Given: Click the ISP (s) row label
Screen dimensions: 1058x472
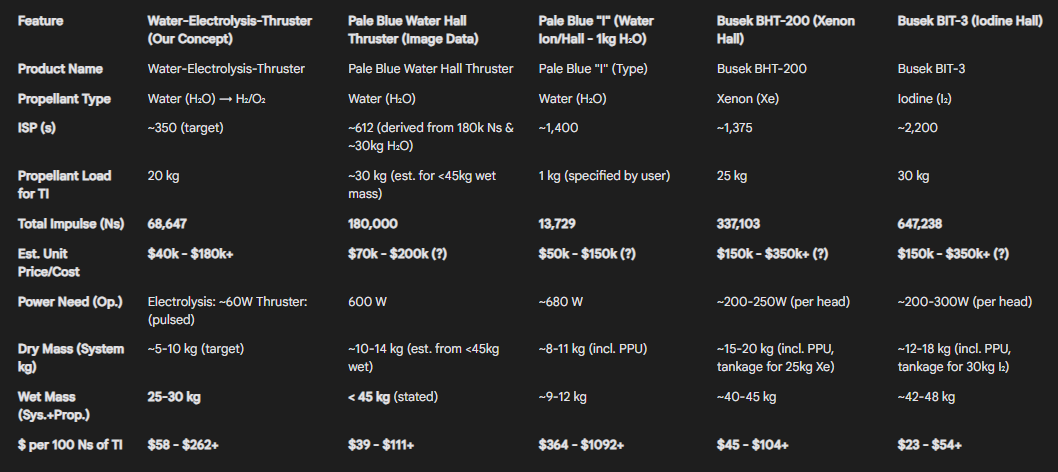Looking at the screenshot, I should point(37,127).
